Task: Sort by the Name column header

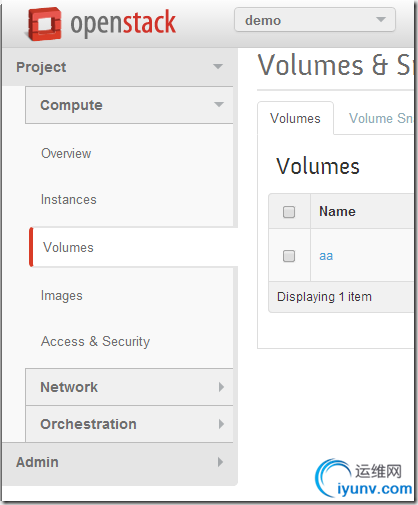Action: click(337, 211)
